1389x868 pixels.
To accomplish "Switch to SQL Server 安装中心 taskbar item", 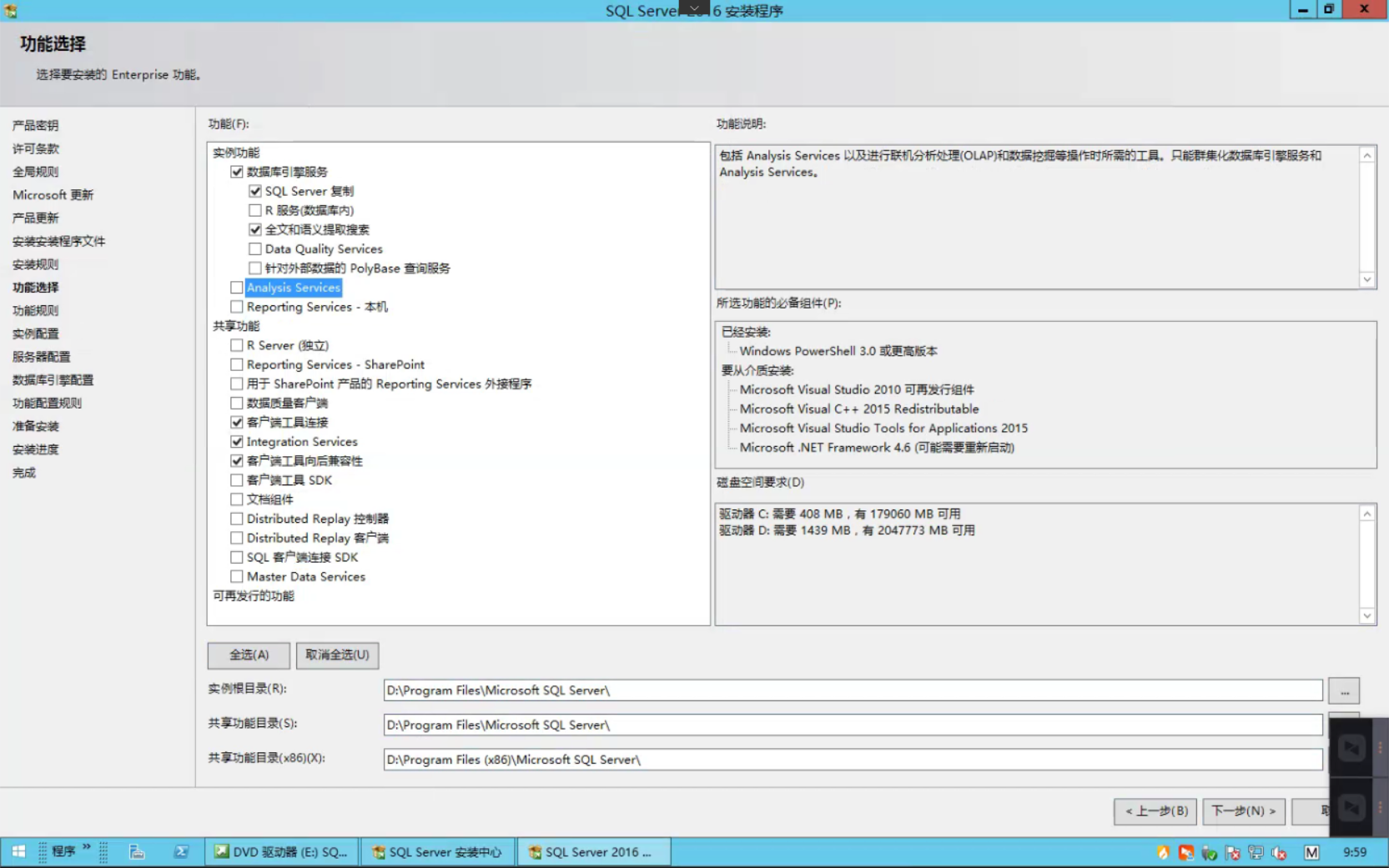I will pyautogui.click(x=437, y=851).
